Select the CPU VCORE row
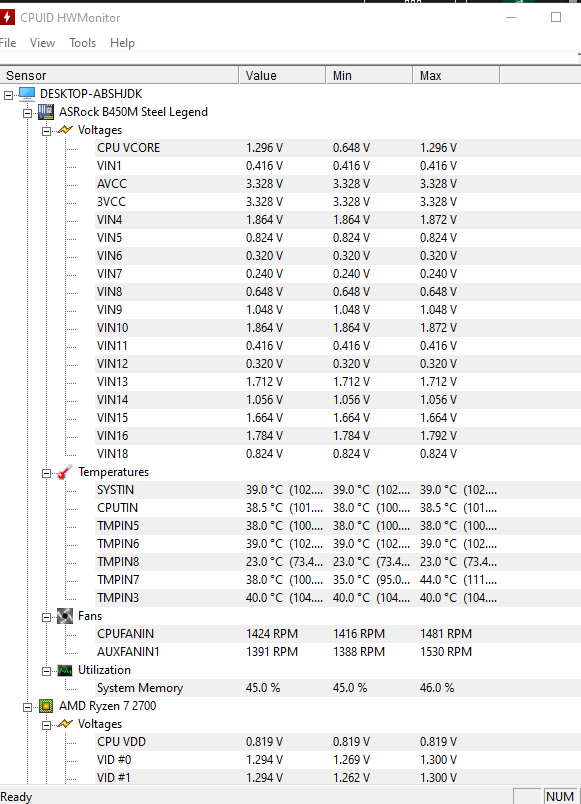 click(338, 148)
